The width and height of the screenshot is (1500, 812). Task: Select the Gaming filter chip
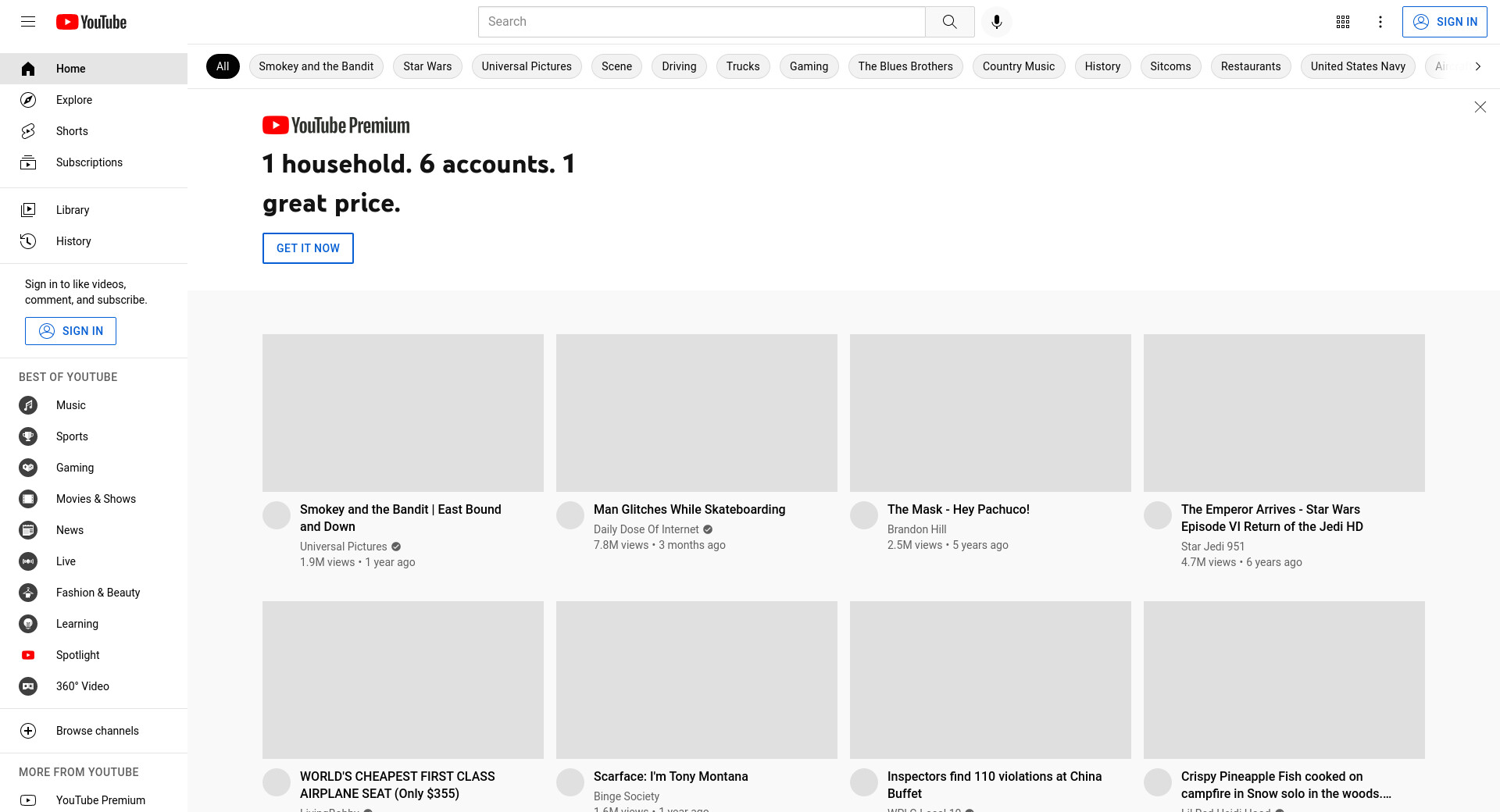point(809,66)
